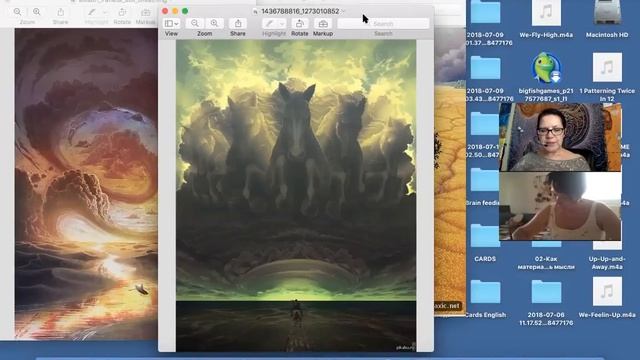This screenshot has width=640, height=360.
Task: Zoom out in the front Preview window
Action: (195, 24)
